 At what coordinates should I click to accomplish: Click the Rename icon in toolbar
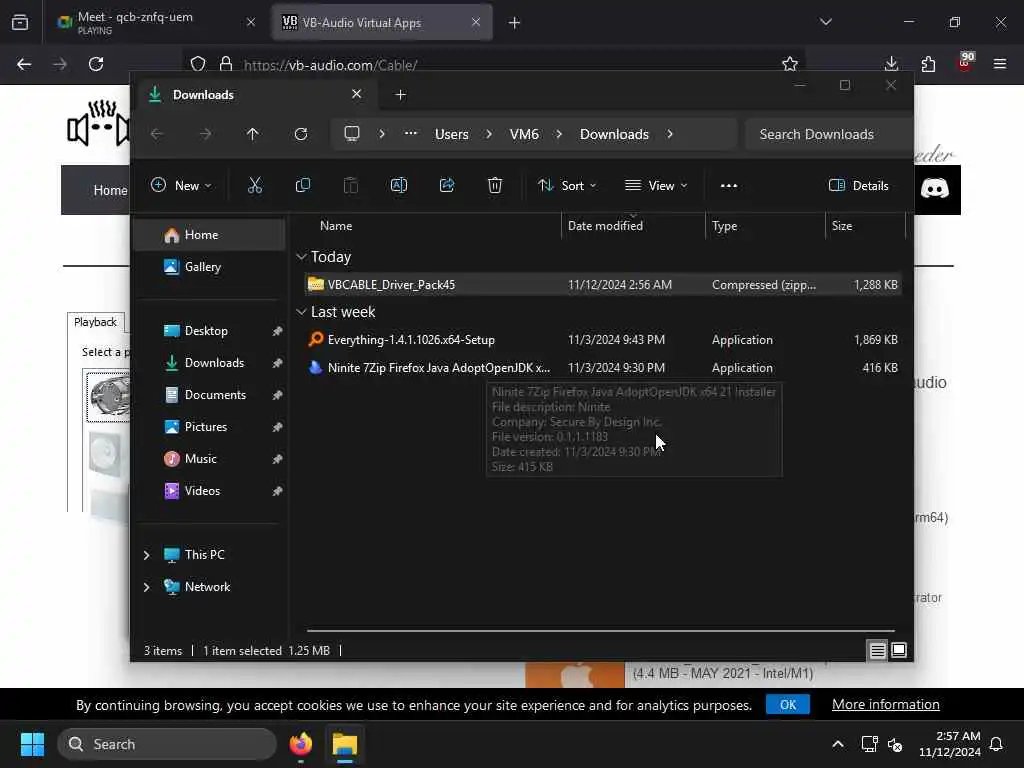[398, 185]
